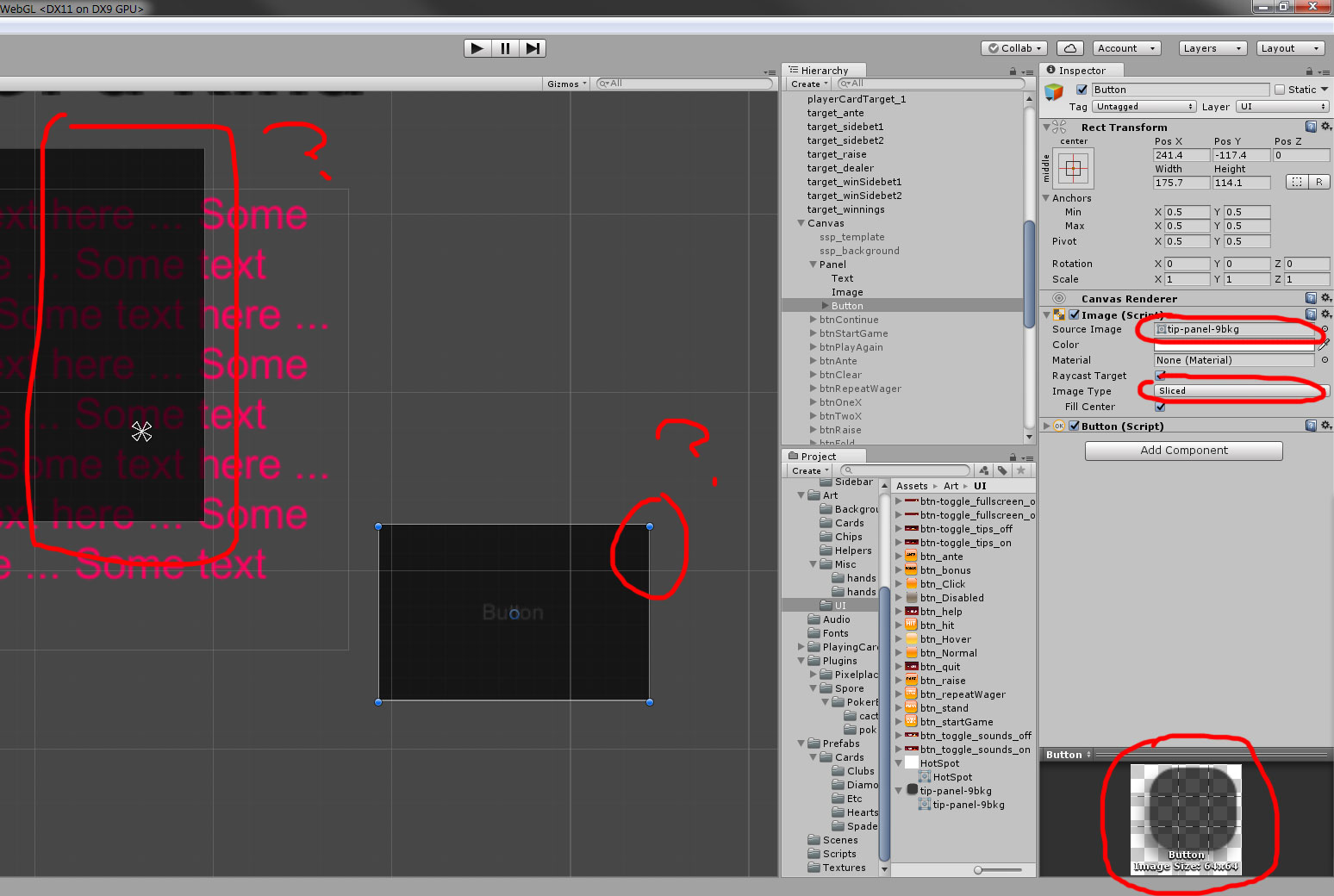Click the eyedropper beside the Color field
Viewport: 1334px width, 896px height.
[1325, 344]
